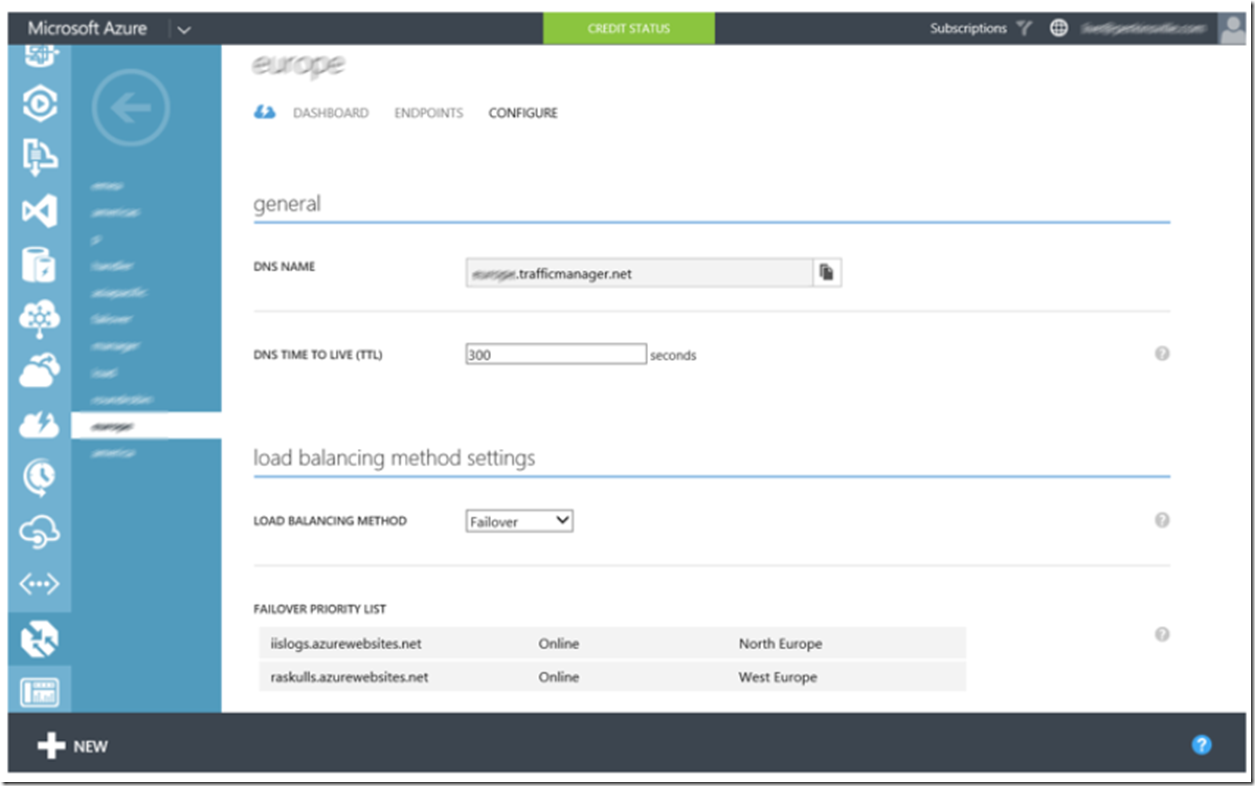This screenshot has width=1255, height=786.
Task: Open the cloud-with-gear hub sidebar icon
Action: [x=39, y=318]
